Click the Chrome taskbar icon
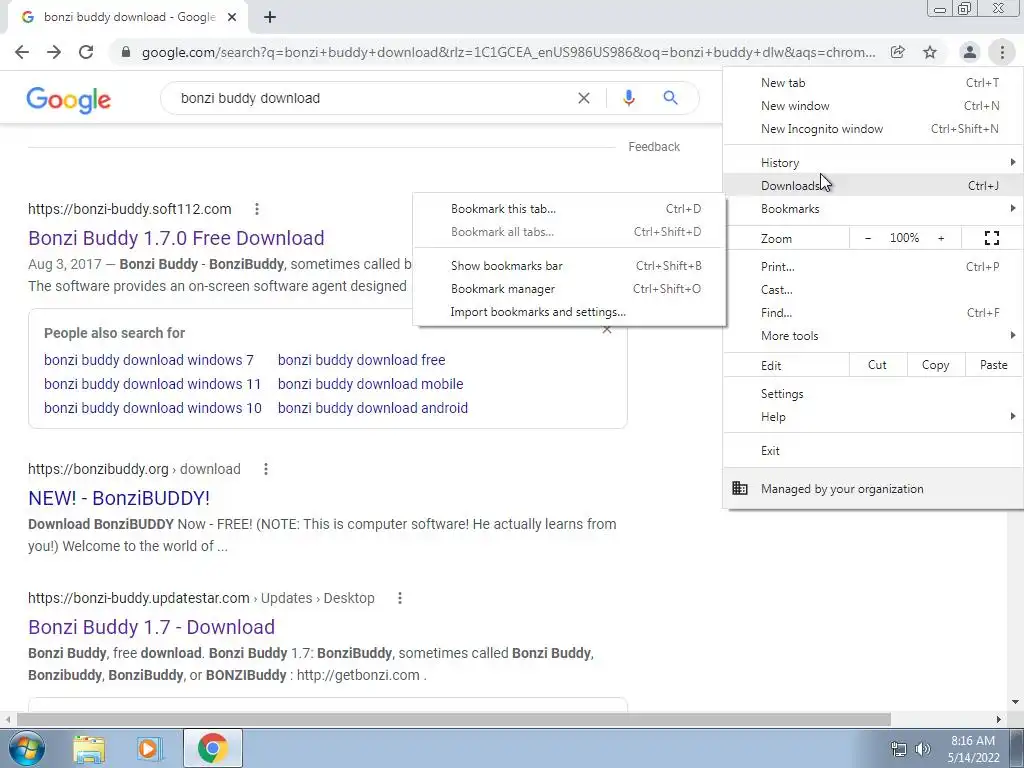This screenshot has height=768, width=1024. (x=213, y=749)
